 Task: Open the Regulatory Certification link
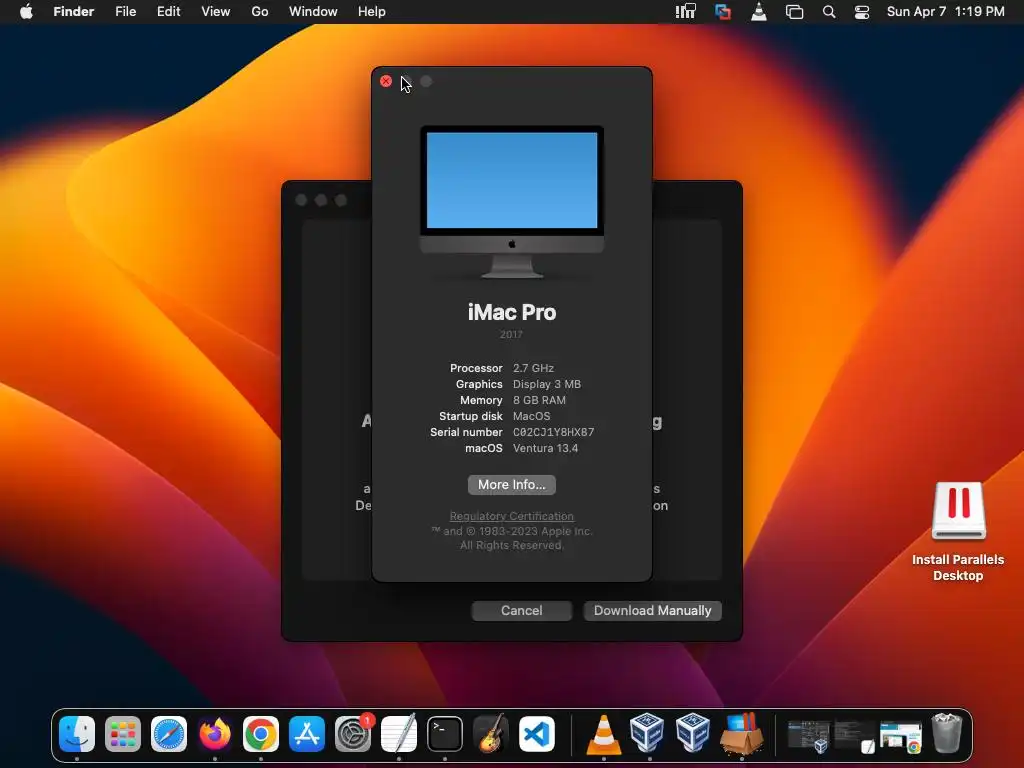tap(511, 516)
